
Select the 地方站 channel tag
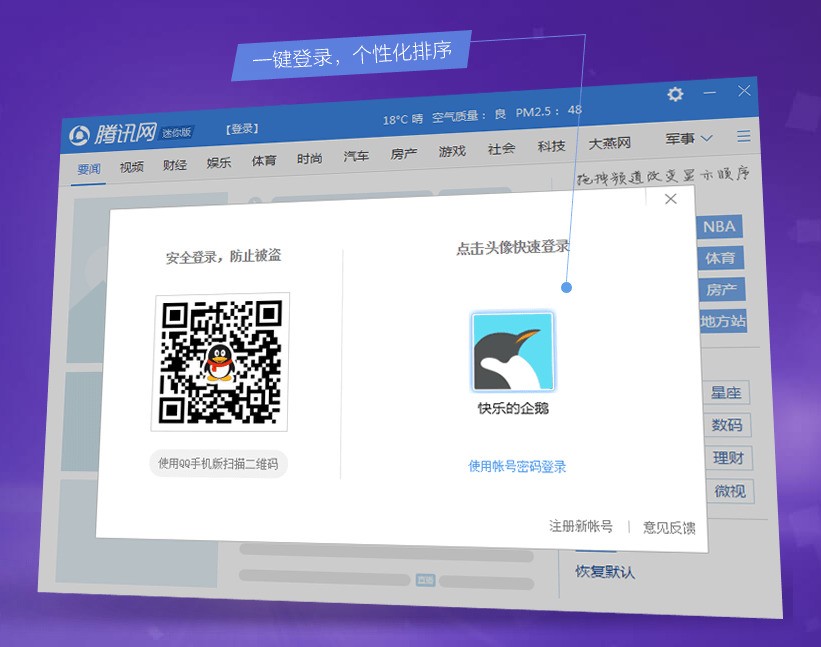pos(723,321)
